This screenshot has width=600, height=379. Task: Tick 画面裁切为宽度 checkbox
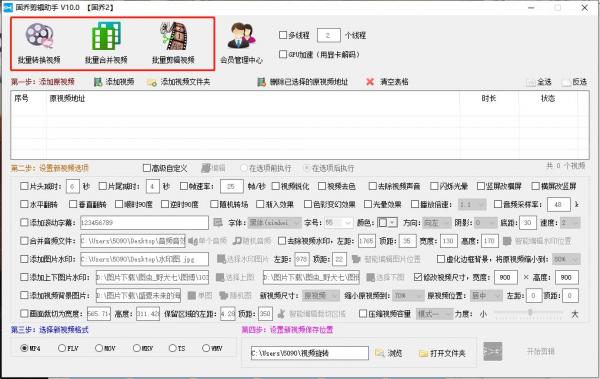tap(24, 314)
